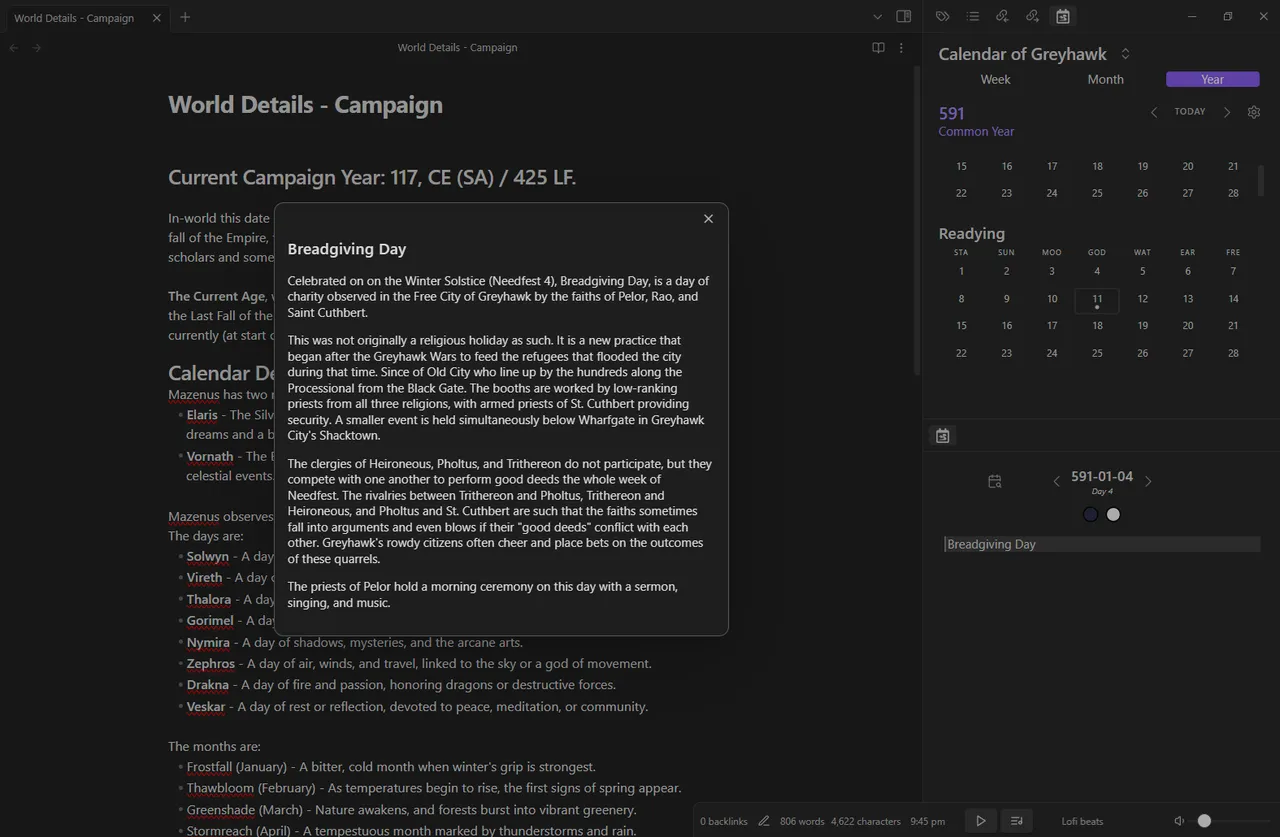
Task: Open the music playlist icon
Action: 1016,821
